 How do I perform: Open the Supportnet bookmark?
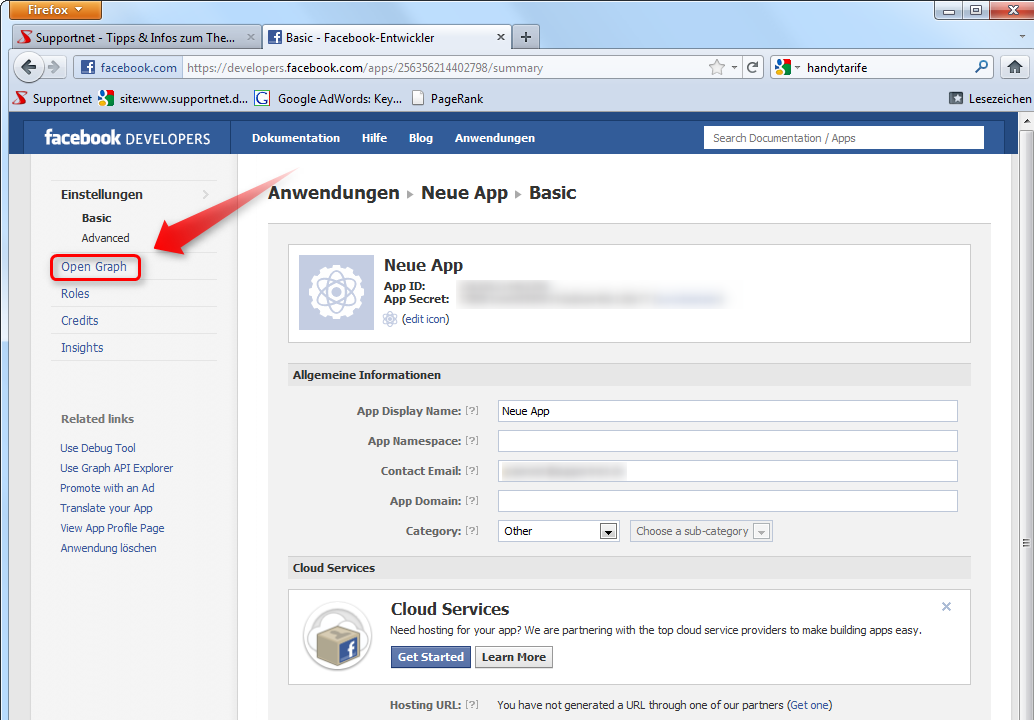[53, 98]
